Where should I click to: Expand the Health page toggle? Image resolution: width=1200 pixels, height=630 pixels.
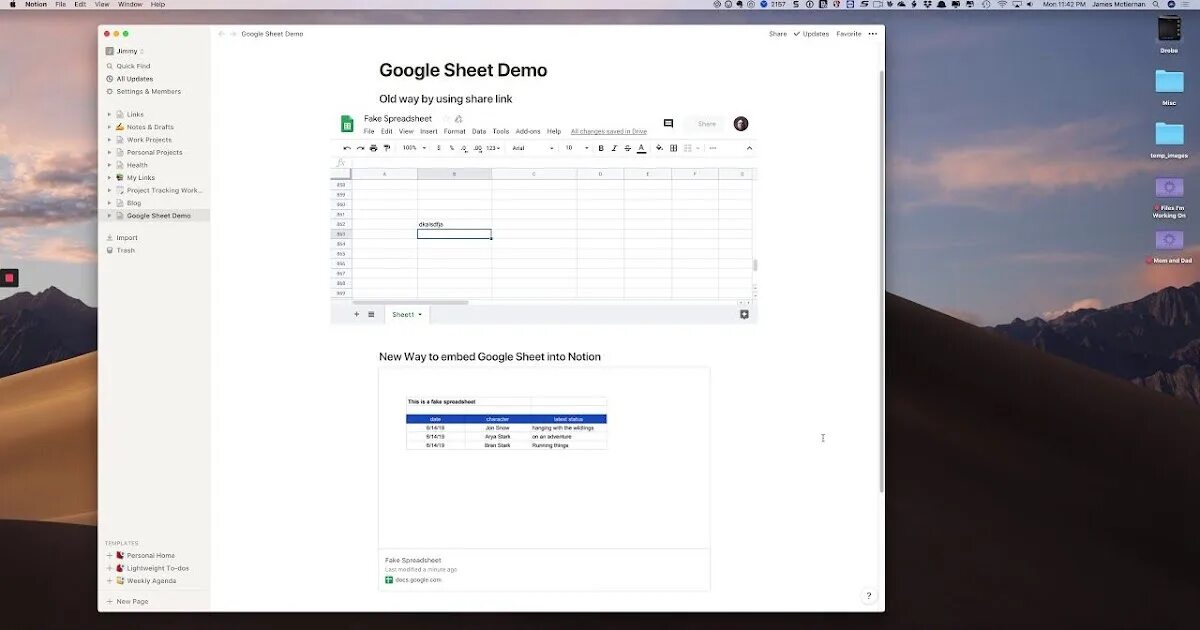tap(109, 165)
